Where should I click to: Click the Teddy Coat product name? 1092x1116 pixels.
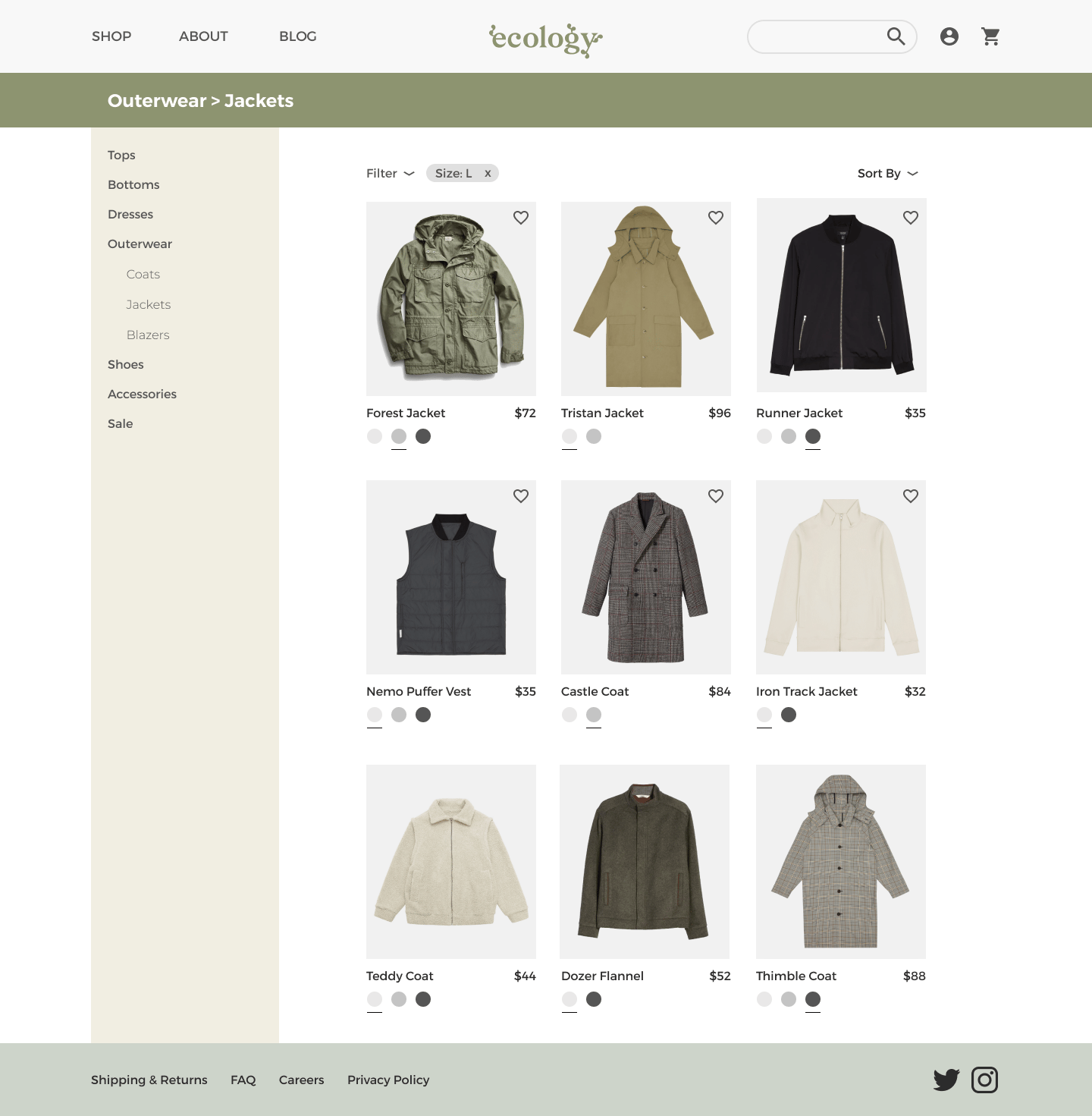[x=400, y=976]
